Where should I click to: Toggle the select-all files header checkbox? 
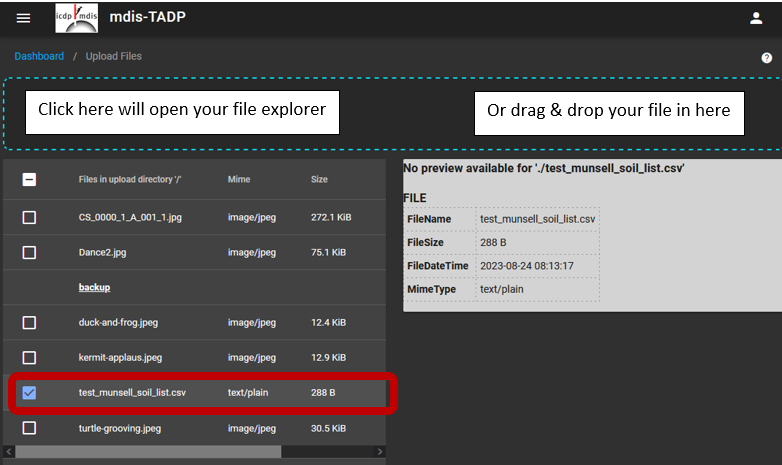29,180
